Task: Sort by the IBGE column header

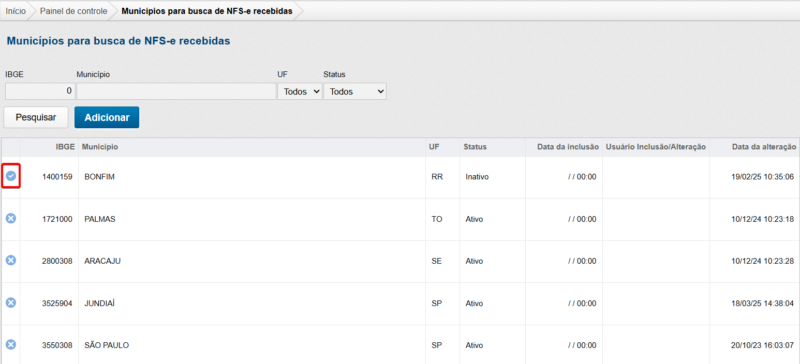Action: click(65, 147)
